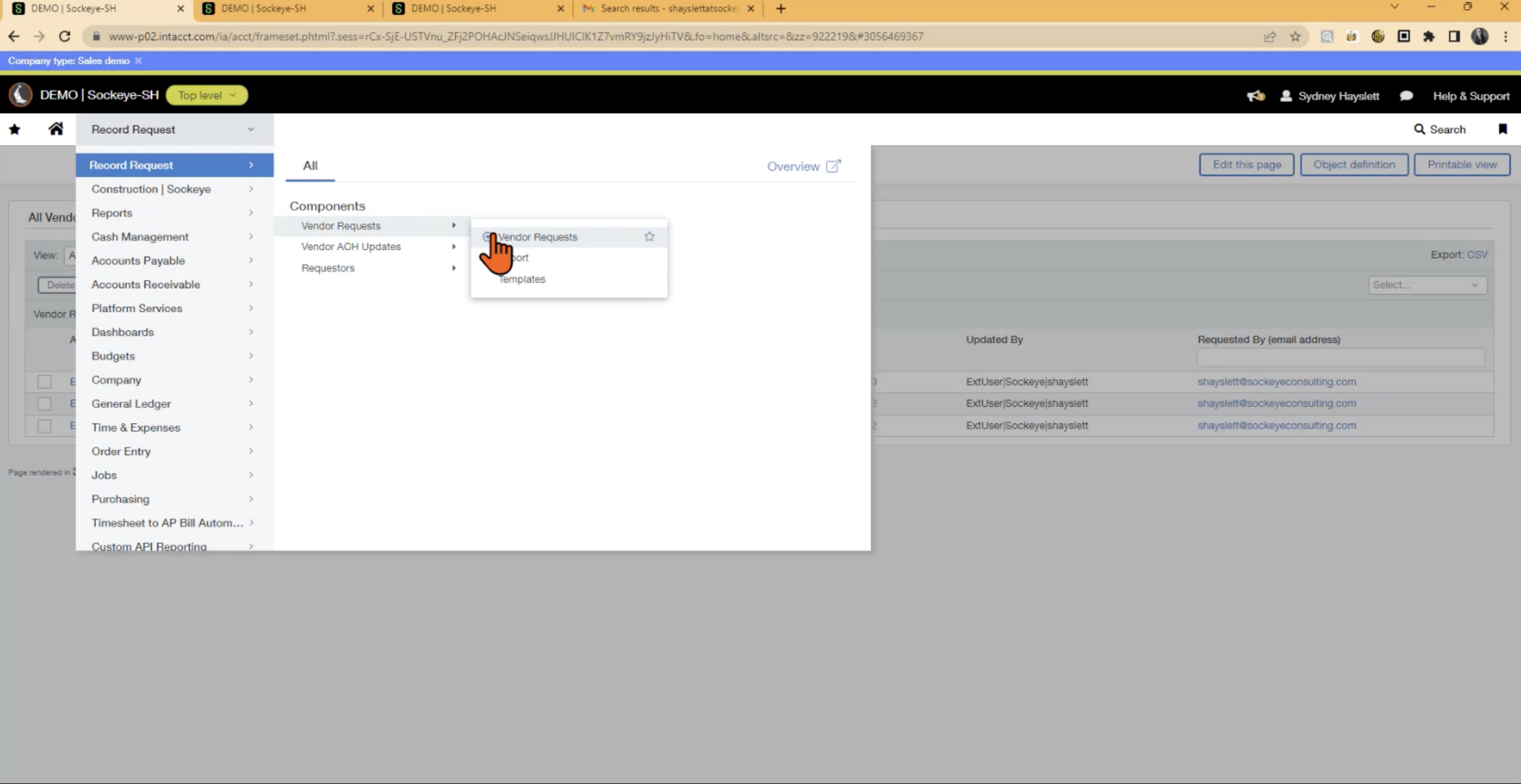Image resolution: width=1521 pixels, height=784 pixels.
Task: Select the All tab in components view
Action: click(x=309, y=165)
